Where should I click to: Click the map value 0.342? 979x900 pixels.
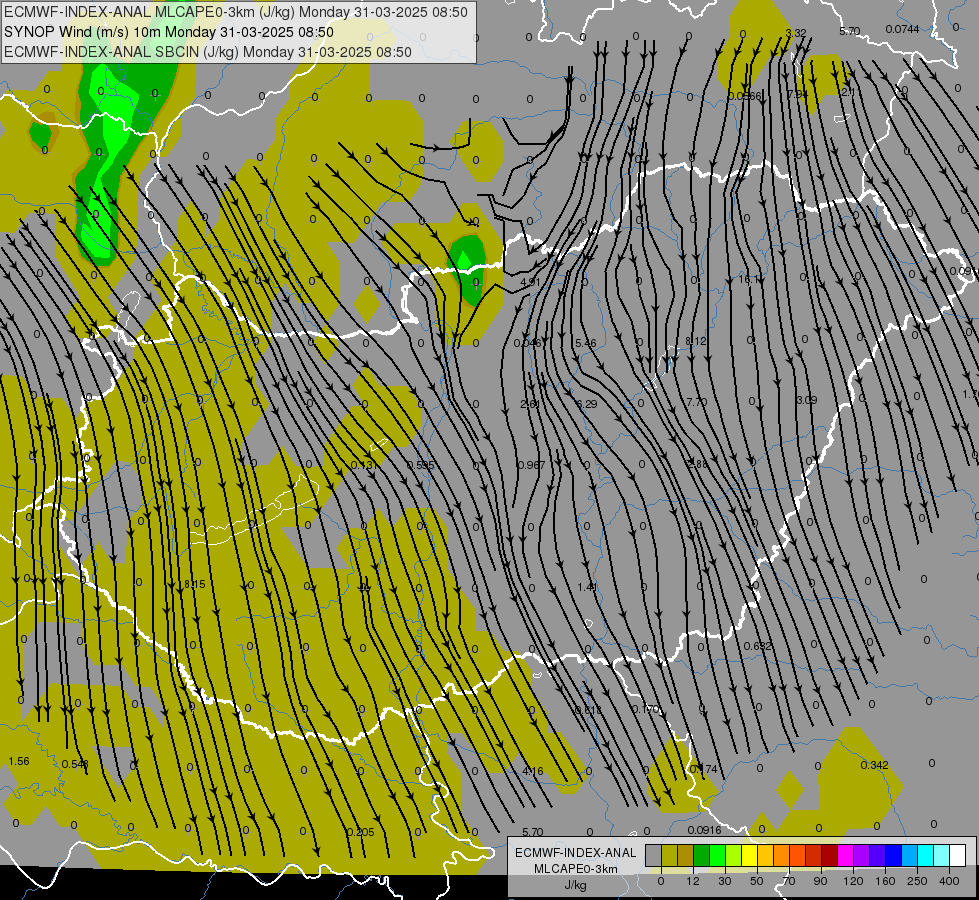(x=874, y=765)
